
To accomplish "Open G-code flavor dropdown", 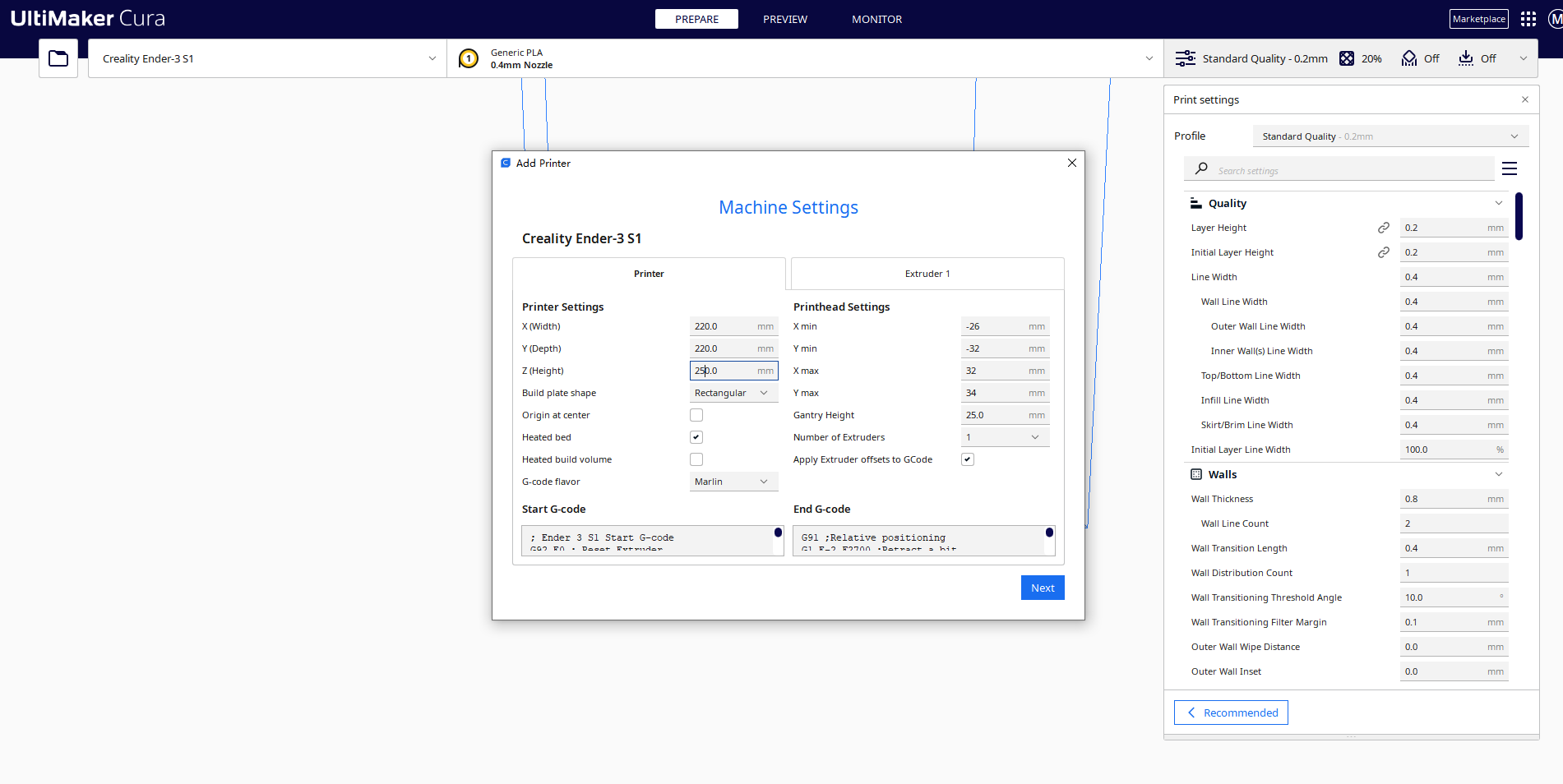I will click(x=733, y=482).
